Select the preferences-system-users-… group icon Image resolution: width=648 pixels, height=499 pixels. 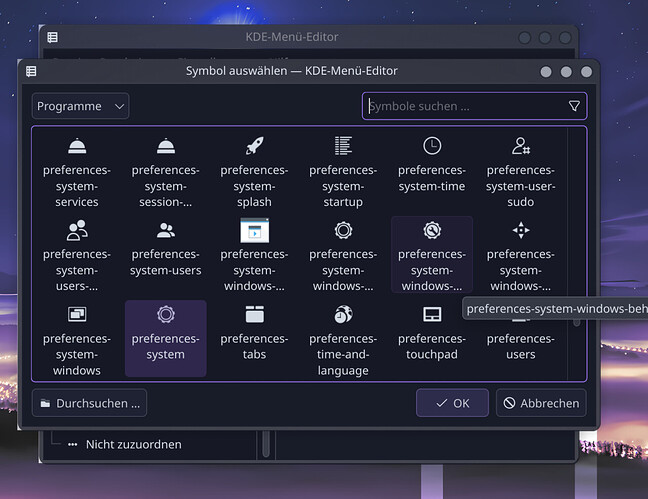tap(77, 230)
